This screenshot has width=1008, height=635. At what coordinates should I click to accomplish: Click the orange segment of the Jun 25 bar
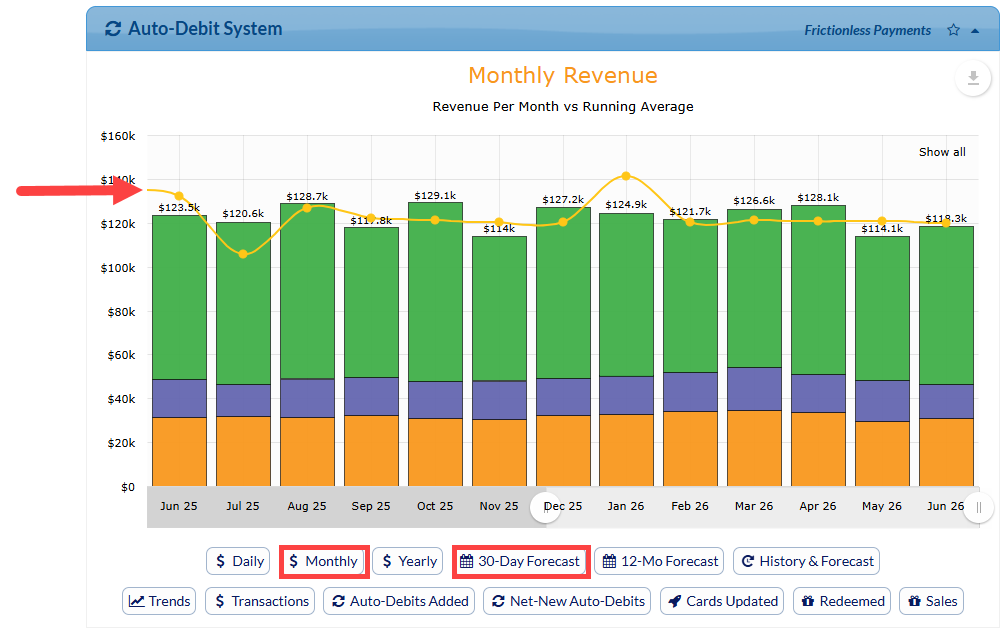[179, 451]
